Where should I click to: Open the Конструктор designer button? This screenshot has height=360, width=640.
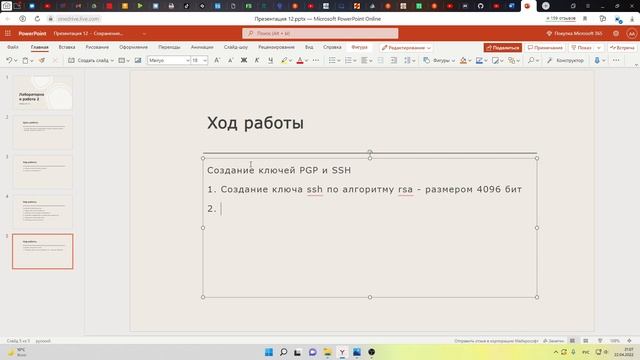click(x=565, y=60)
